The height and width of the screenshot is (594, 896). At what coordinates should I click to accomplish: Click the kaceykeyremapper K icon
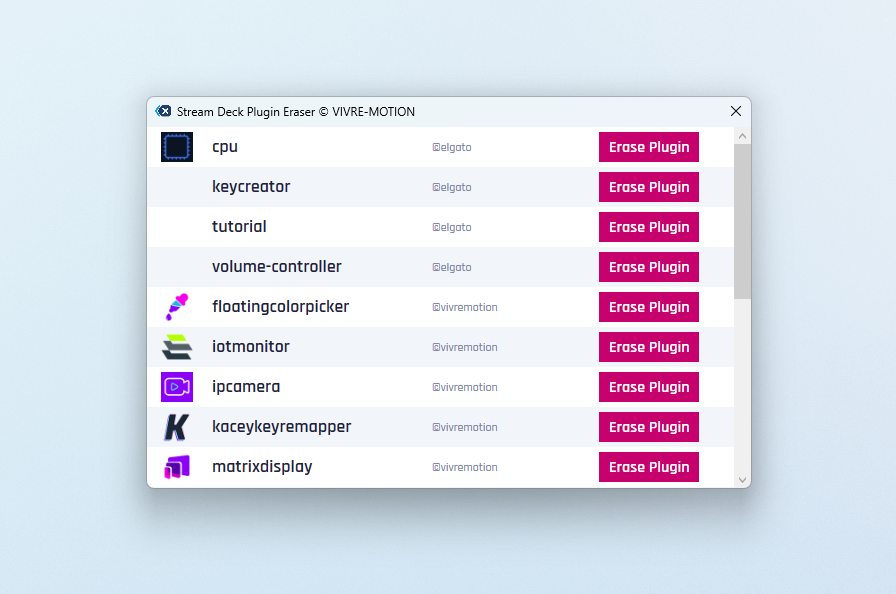[177, 427]
